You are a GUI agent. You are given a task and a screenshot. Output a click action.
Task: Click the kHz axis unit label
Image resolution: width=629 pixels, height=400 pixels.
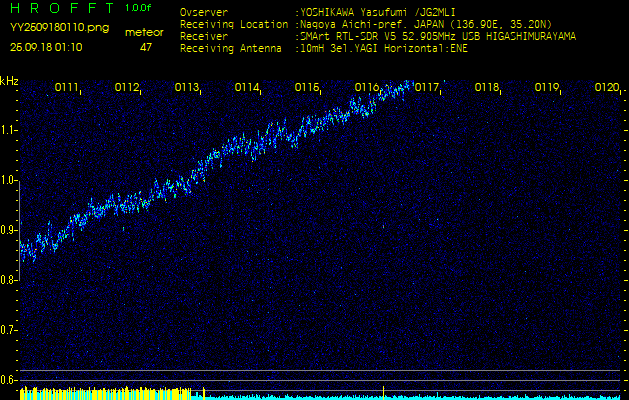[9, 80]
